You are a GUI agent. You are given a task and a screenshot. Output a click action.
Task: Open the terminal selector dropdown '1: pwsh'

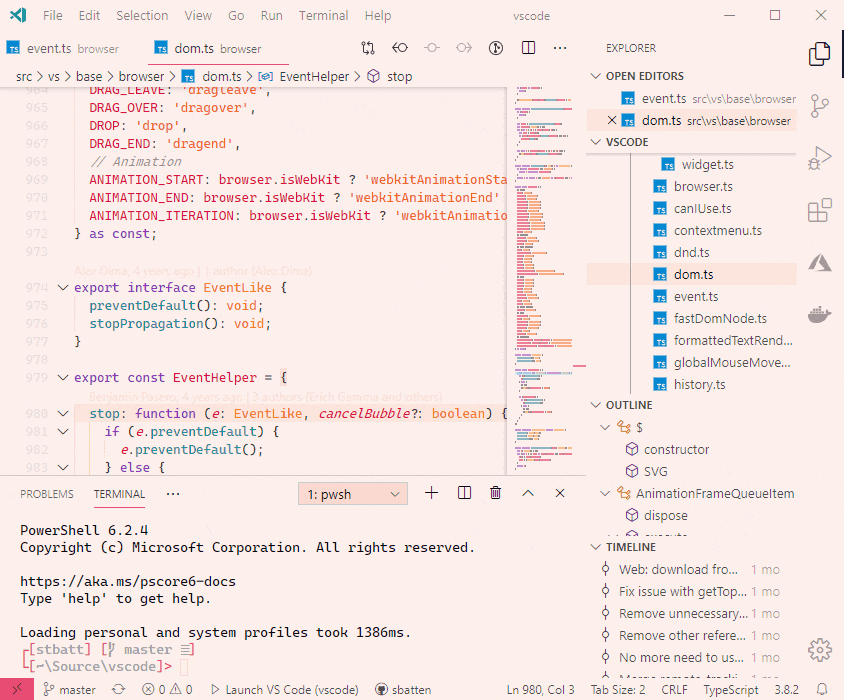click(x=354, y=494)
